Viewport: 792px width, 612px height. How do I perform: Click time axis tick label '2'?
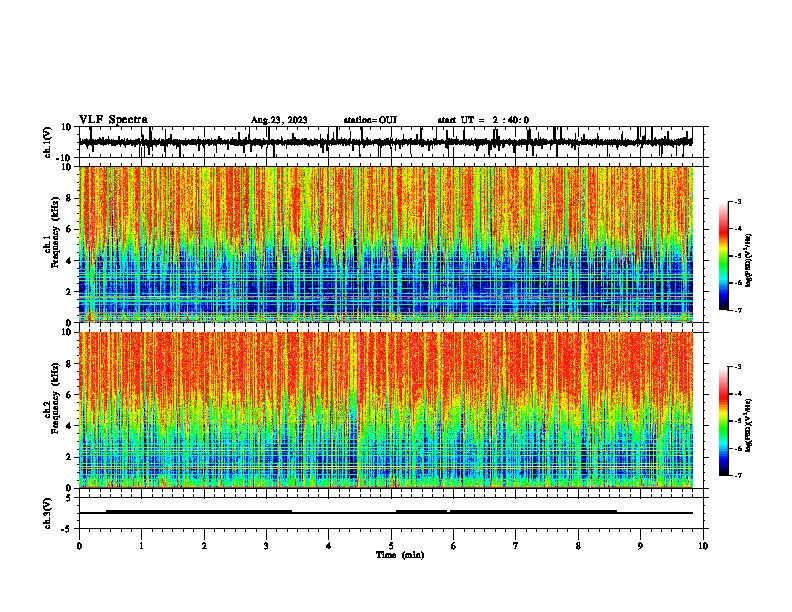(x=204, y=546)
